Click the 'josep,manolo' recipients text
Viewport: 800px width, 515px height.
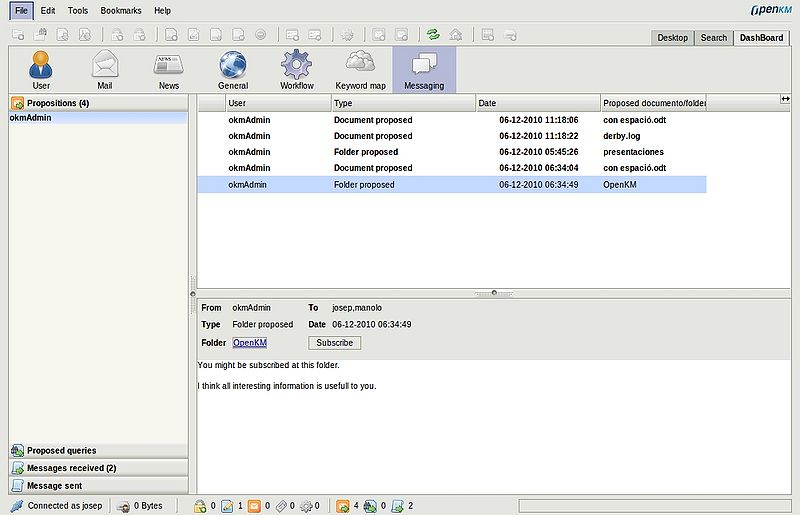point(357,308)
